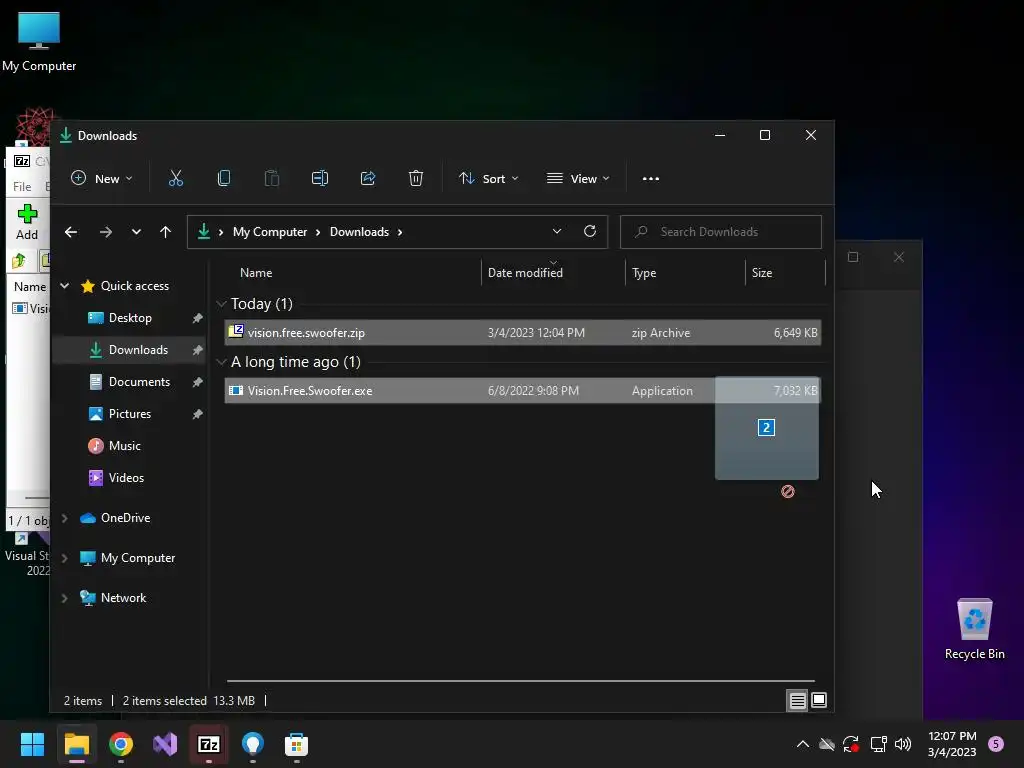Expand the My Computer tree node

65,558
